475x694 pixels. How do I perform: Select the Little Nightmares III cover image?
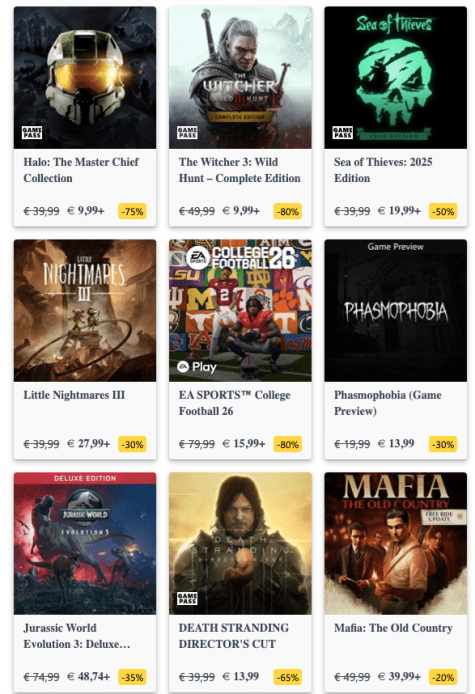coord(85,311)
